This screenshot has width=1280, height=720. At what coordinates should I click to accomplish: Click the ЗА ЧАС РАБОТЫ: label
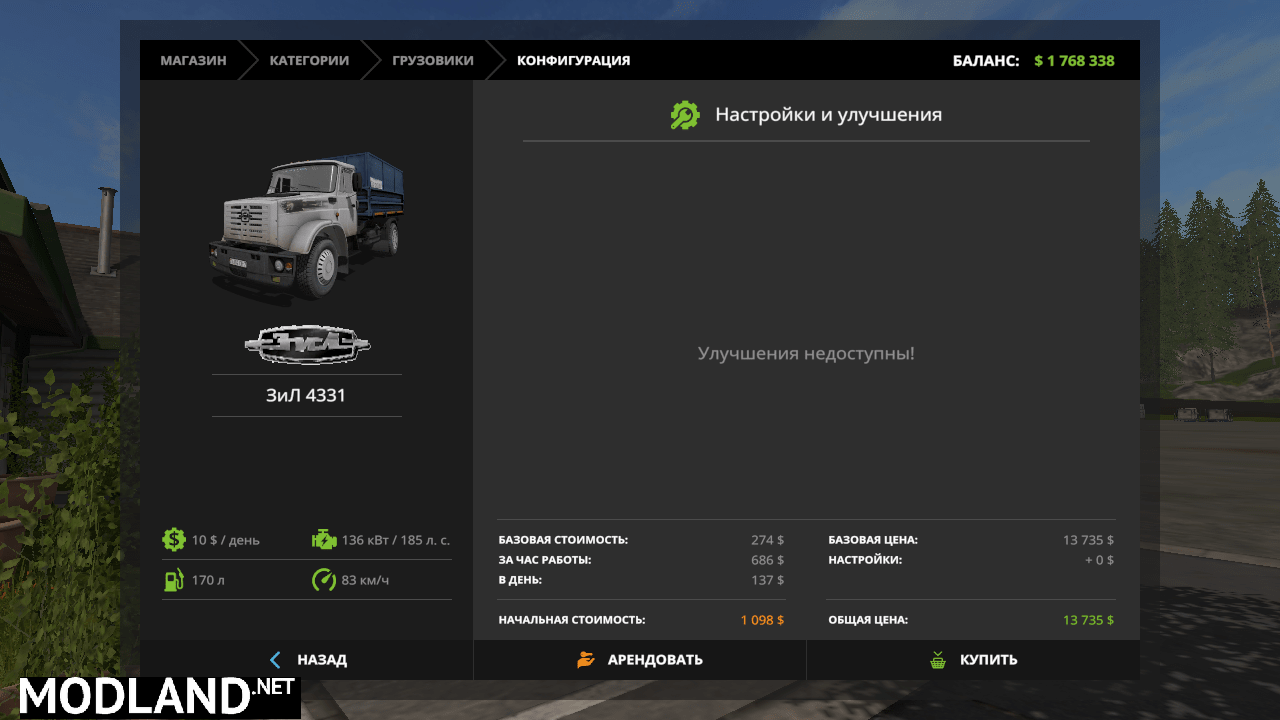(x=545, y=560)
